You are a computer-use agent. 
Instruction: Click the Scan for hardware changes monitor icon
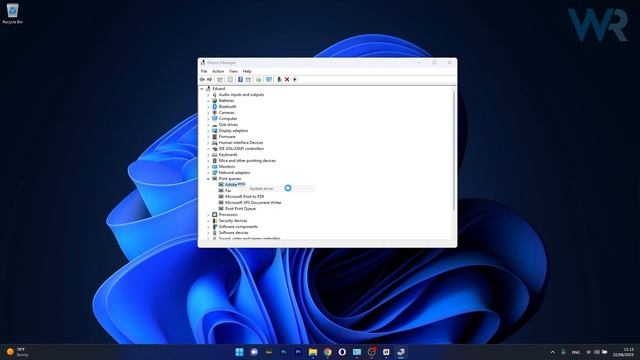[x=269, y=80]
